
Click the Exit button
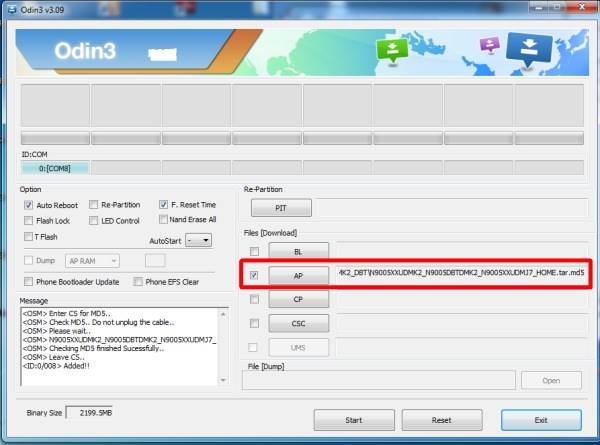click(541, 420)
